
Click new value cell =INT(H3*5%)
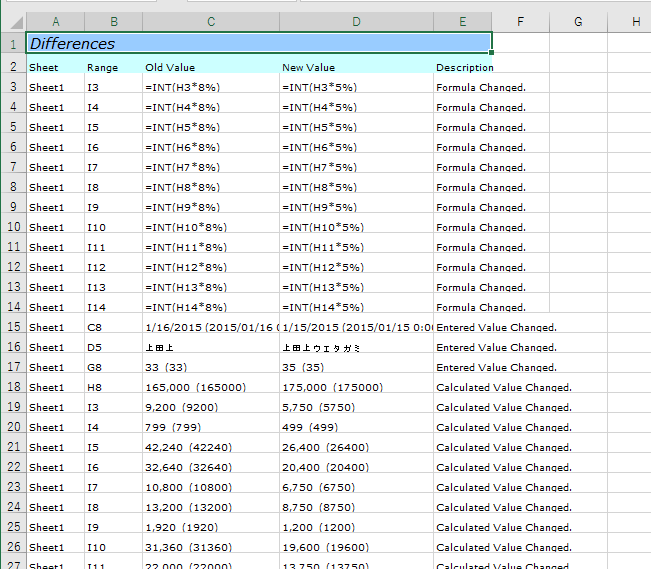(356, 87)
